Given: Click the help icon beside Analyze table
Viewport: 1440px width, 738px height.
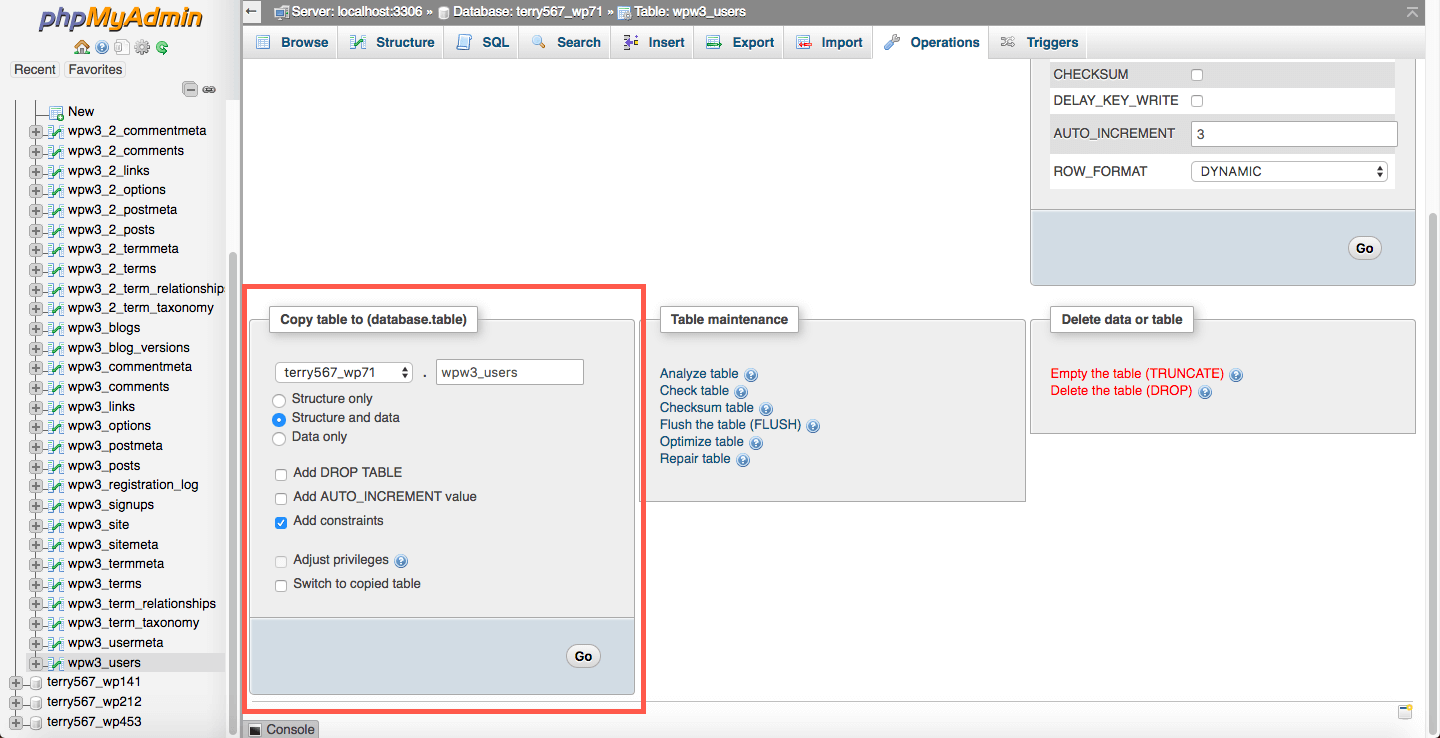Looking at the screenshot, I should [x=751, y=375].
